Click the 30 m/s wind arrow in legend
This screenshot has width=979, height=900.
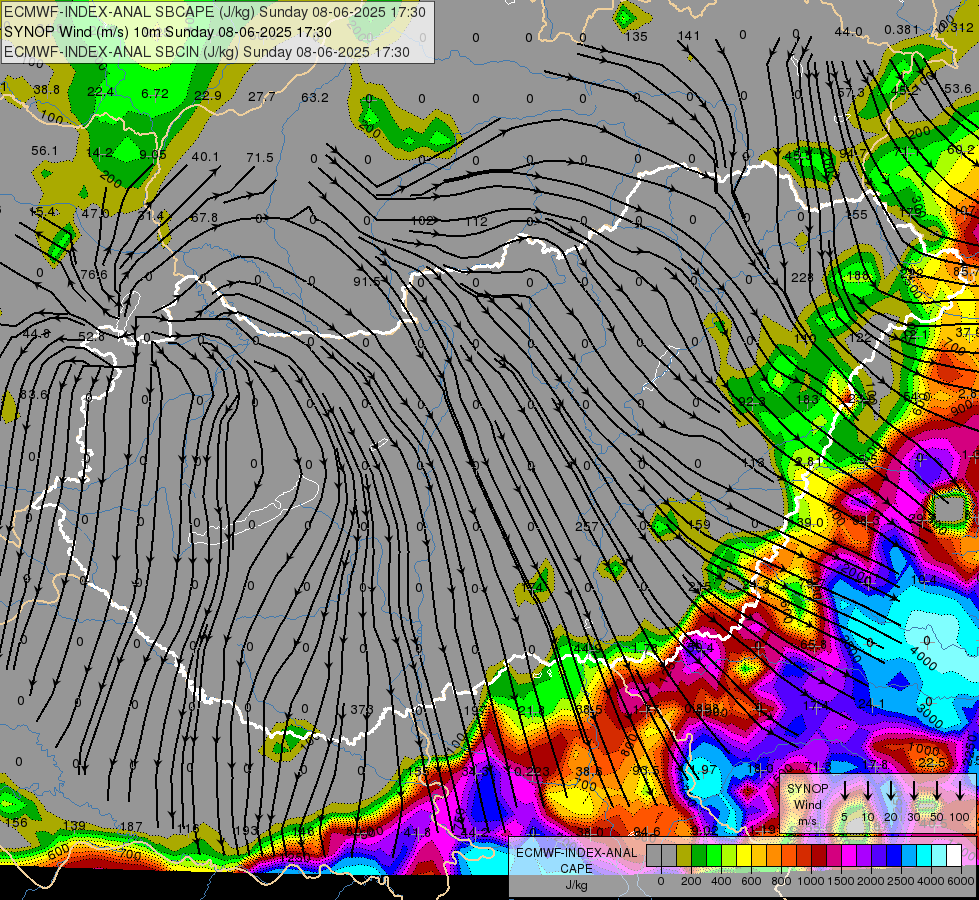pyautogui.click(x=914, y=792)
